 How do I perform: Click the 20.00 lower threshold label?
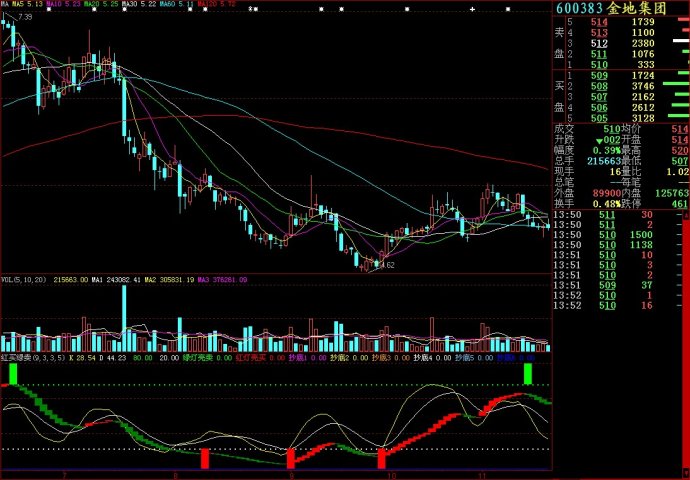[169, 358]
